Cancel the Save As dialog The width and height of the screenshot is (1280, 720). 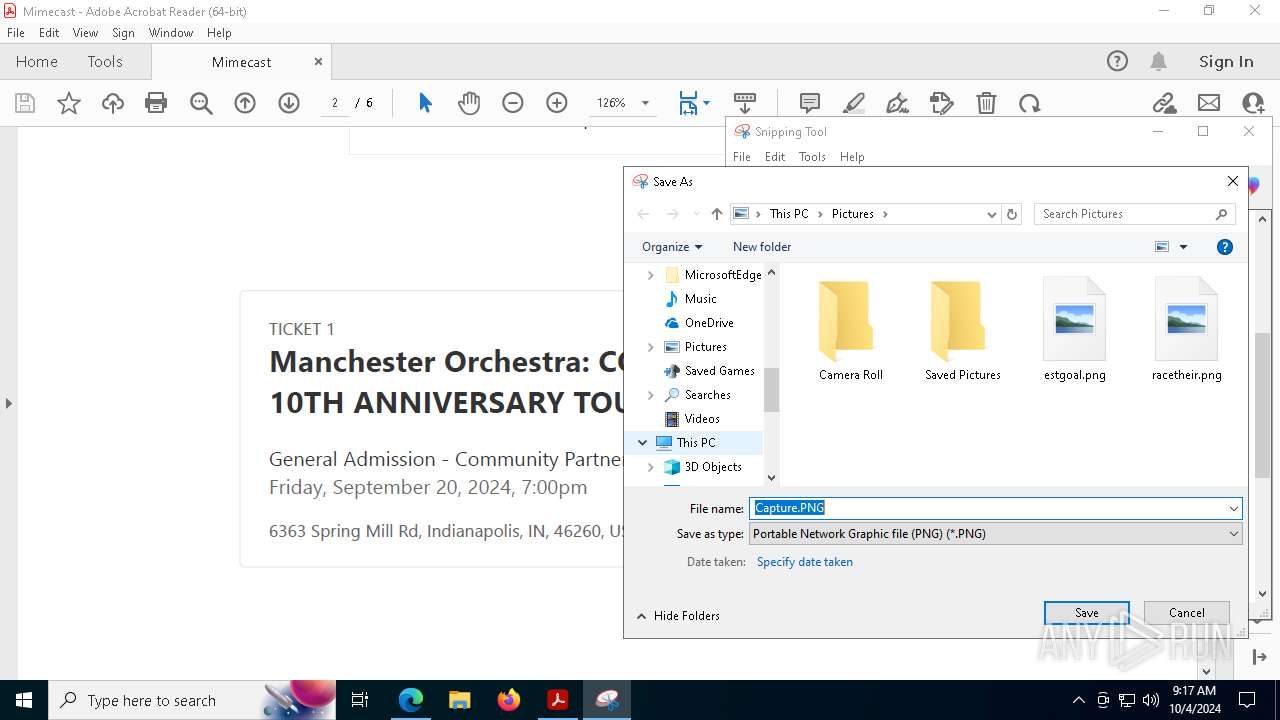1187,613
